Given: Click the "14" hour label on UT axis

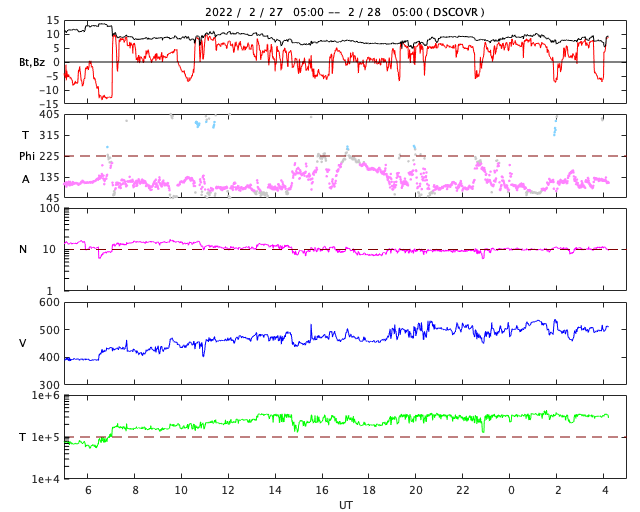Looking at the screenshot, I should [275, 490].
